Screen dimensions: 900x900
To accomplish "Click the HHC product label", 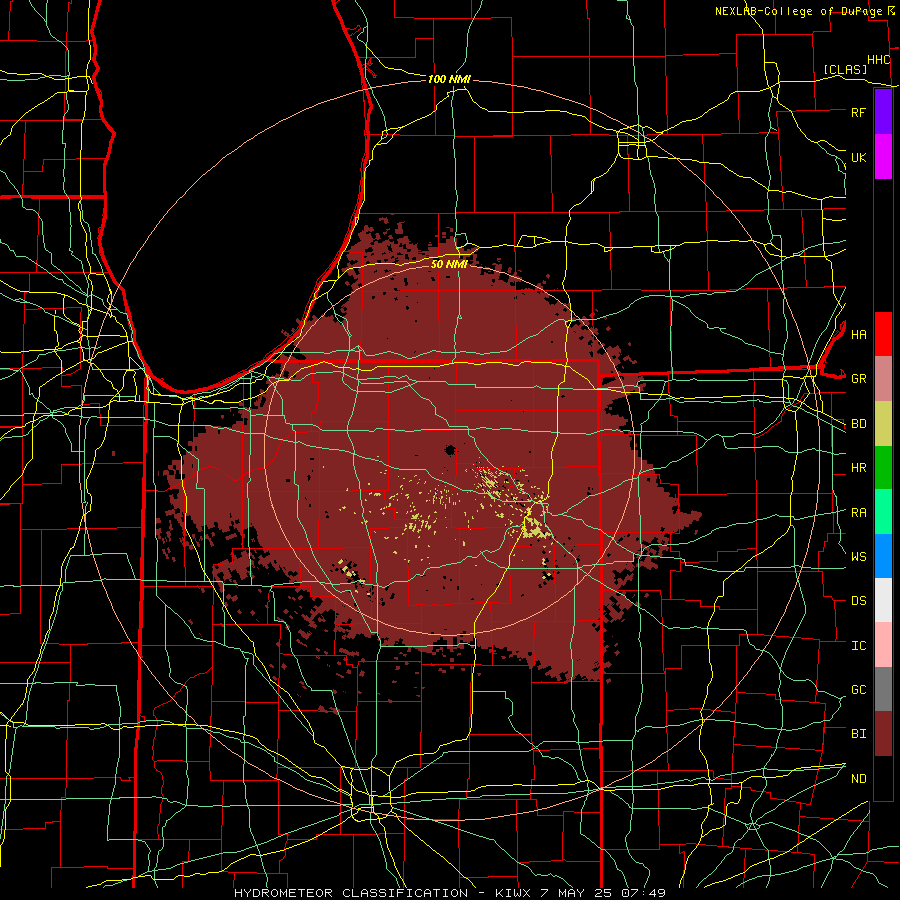I will pos(878,60).
